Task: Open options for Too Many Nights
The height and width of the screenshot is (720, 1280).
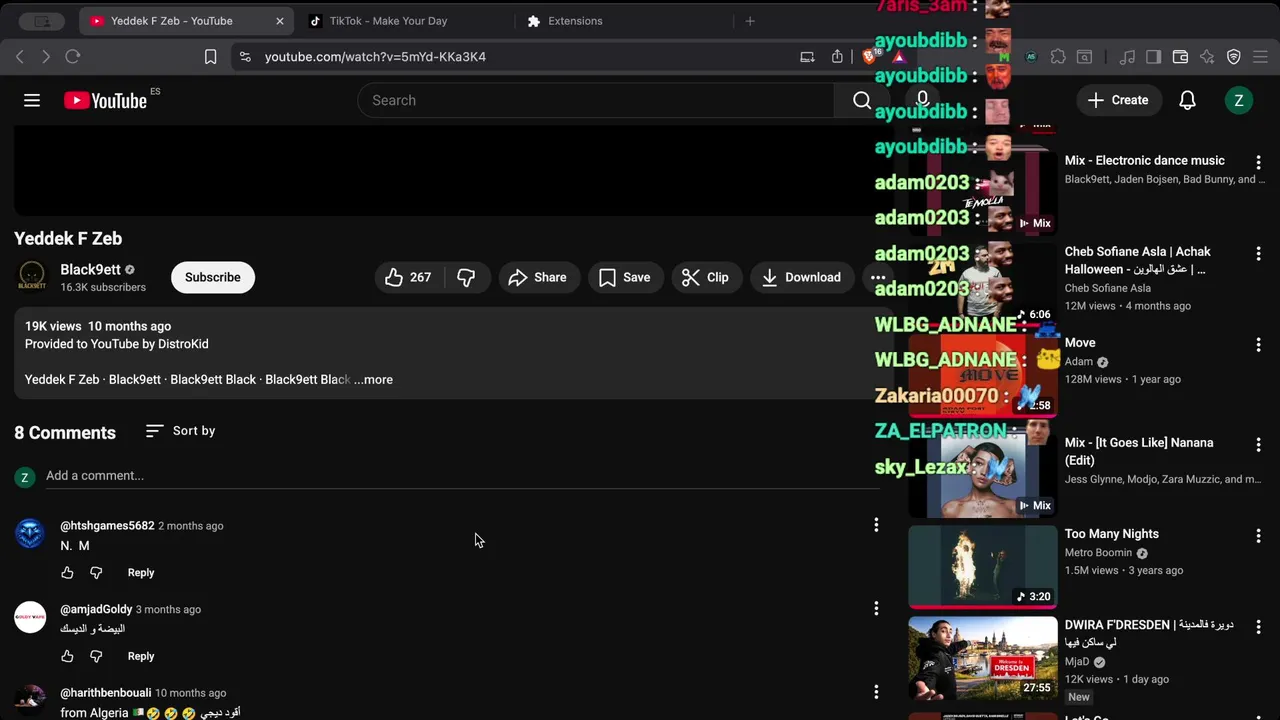Action: 1258,535
